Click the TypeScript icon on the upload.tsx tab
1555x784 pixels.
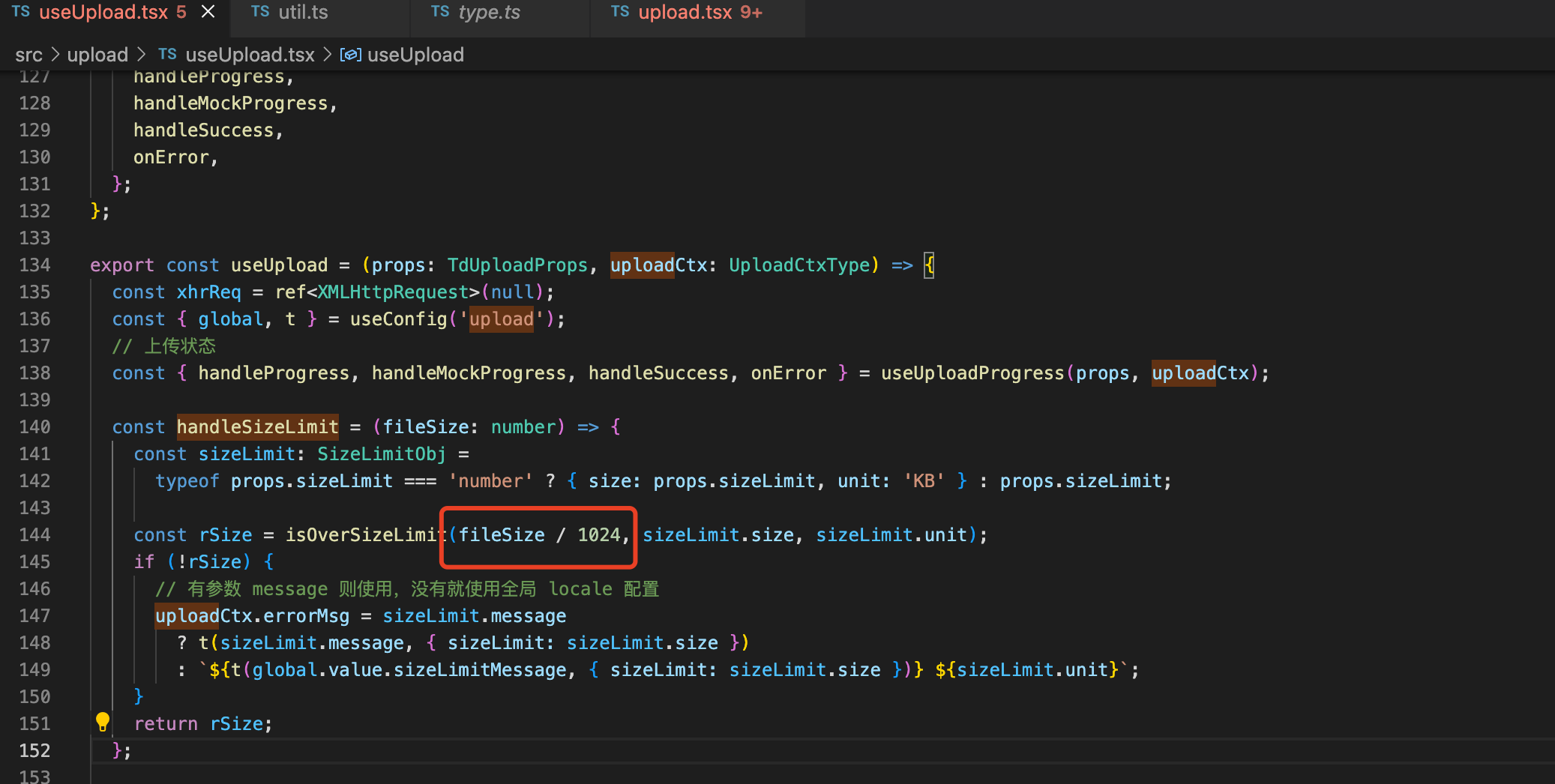click(621, 11)
